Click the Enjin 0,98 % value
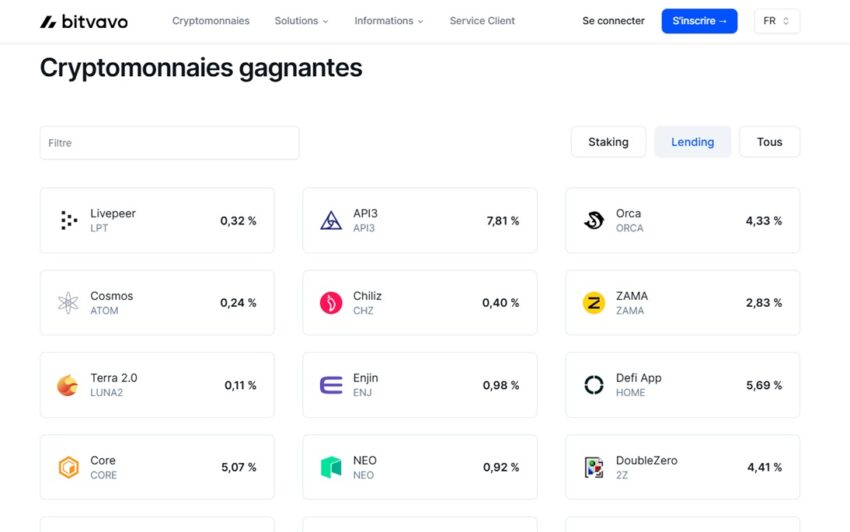The image size is (850, 532). coord(501,385)
